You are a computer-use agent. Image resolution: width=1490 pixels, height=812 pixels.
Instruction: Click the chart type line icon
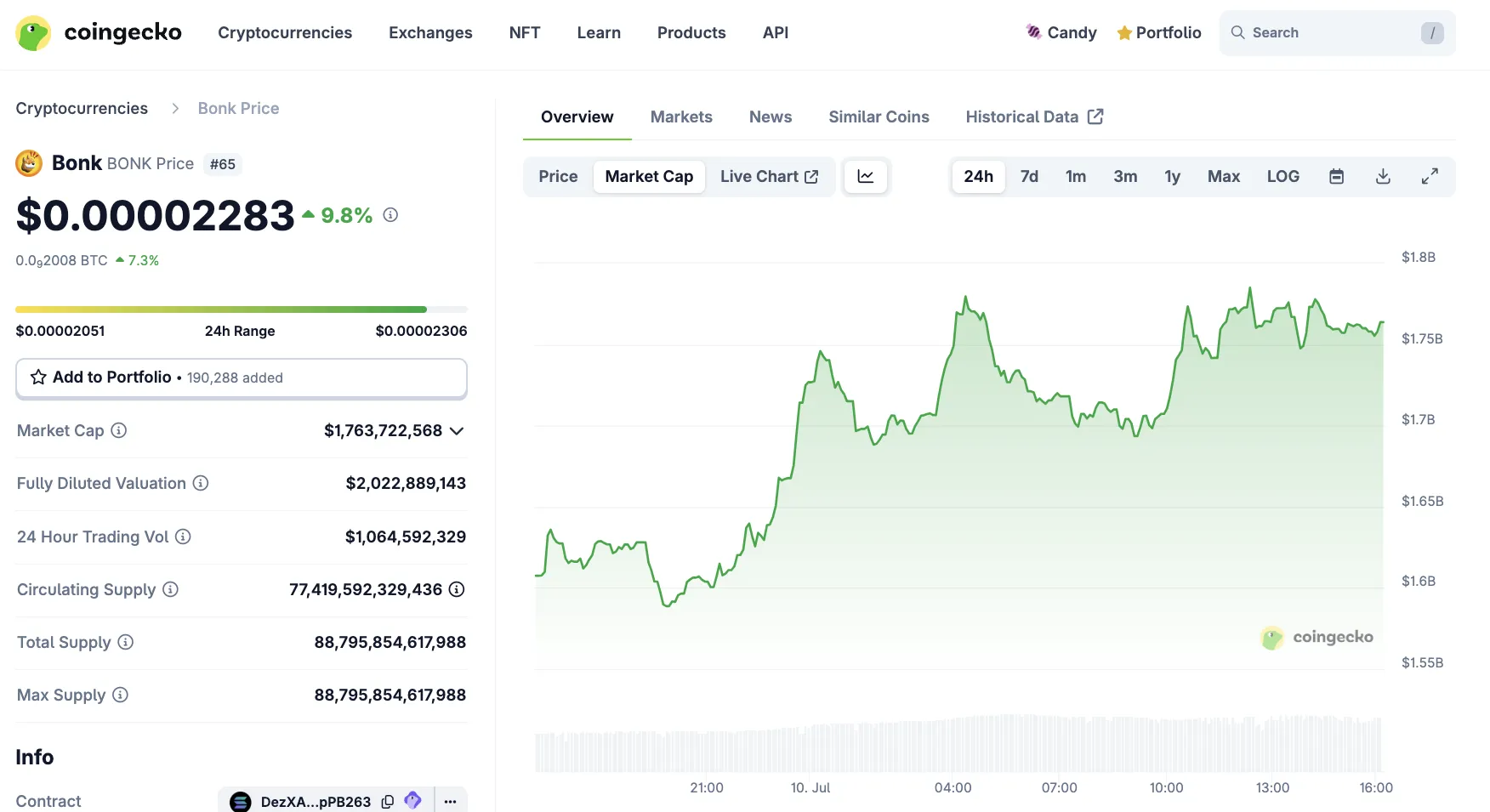pyautogui.click(x=865, y=177)
